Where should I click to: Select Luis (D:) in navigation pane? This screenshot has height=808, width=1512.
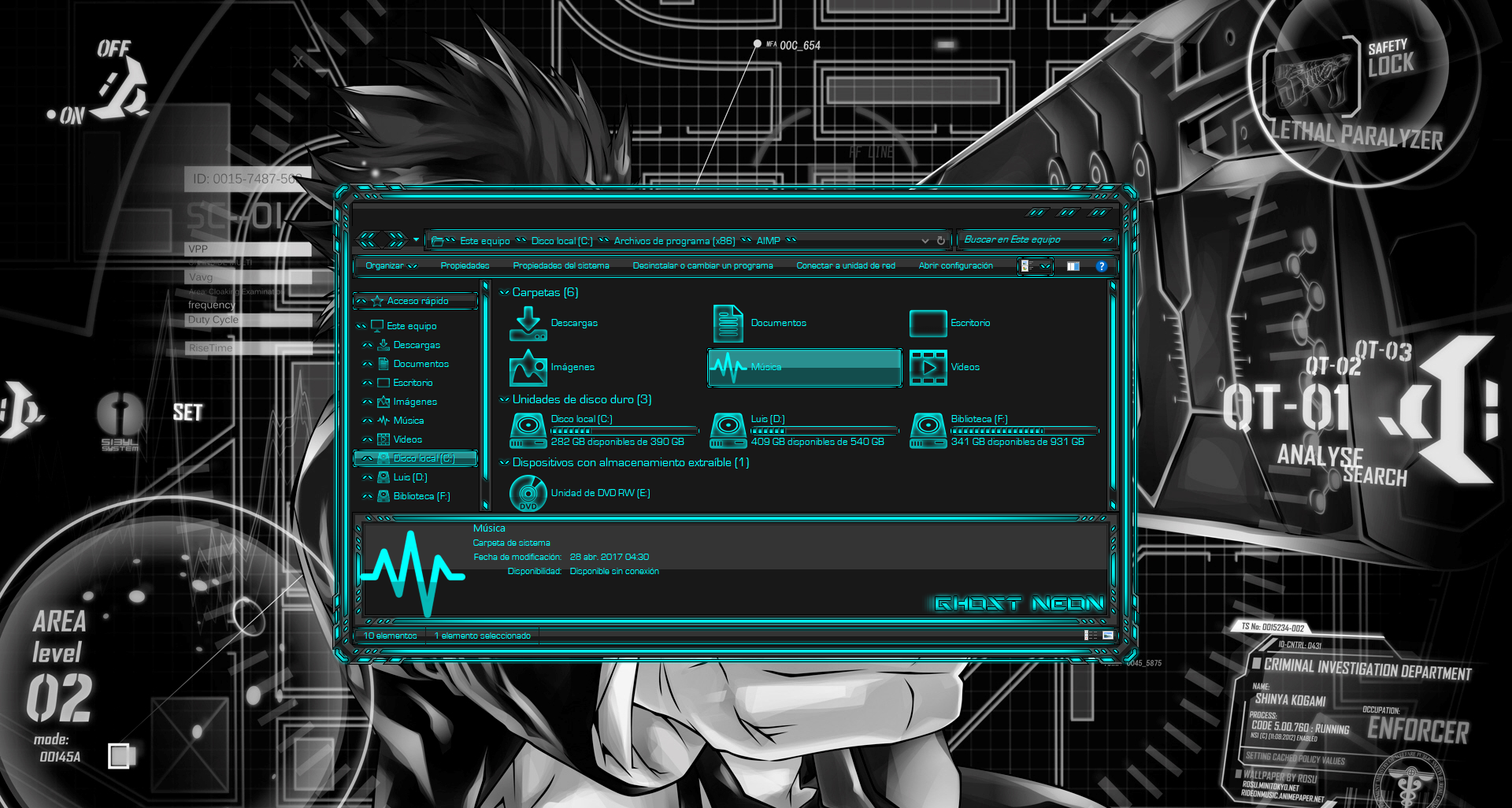(409, 477)
